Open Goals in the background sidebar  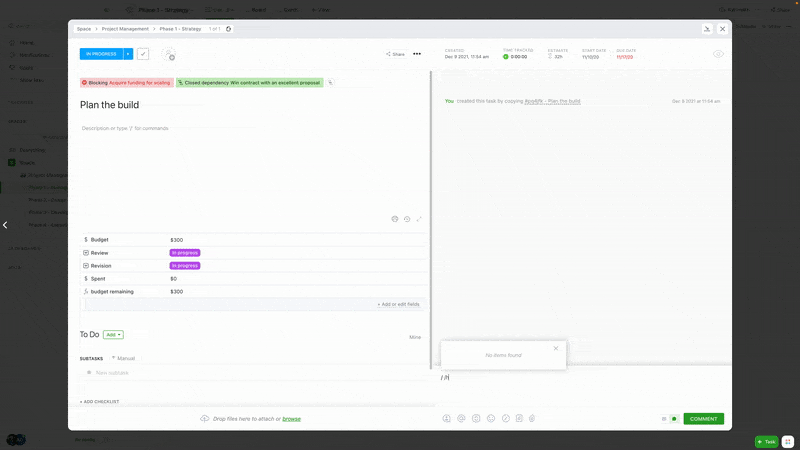pyautogui.click(x=26, y=68)
